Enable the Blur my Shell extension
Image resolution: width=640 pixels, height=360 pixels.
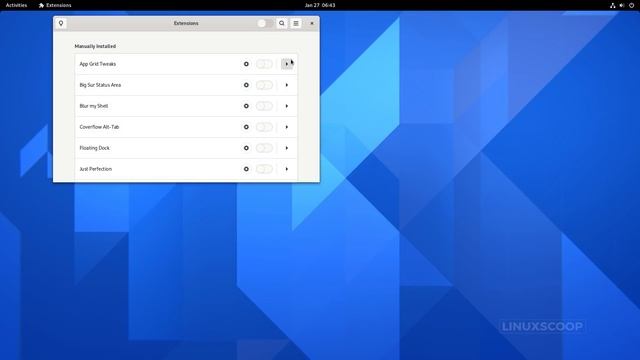264,106
